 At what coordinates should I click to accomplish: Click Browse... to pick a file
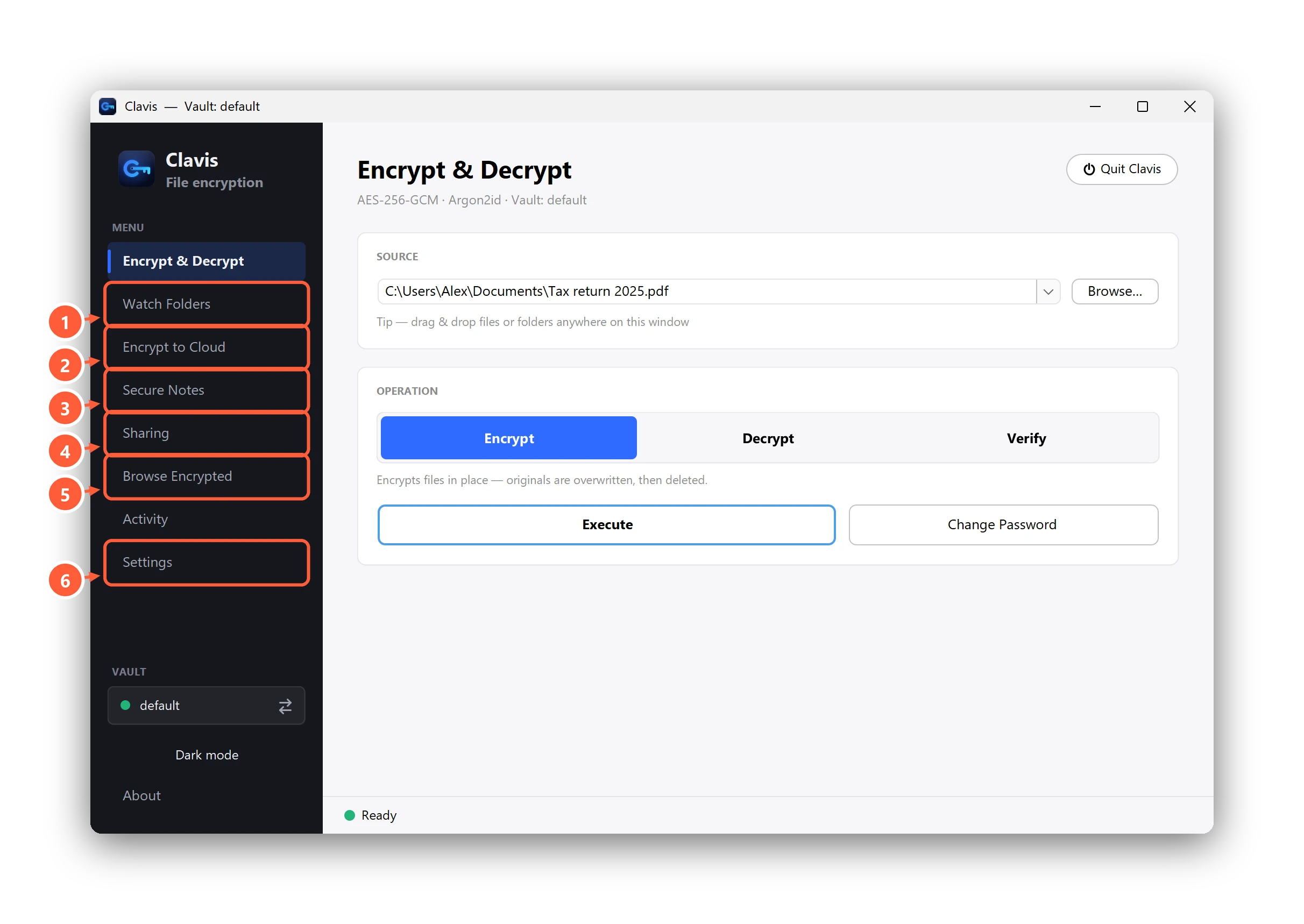[1115, 292]
